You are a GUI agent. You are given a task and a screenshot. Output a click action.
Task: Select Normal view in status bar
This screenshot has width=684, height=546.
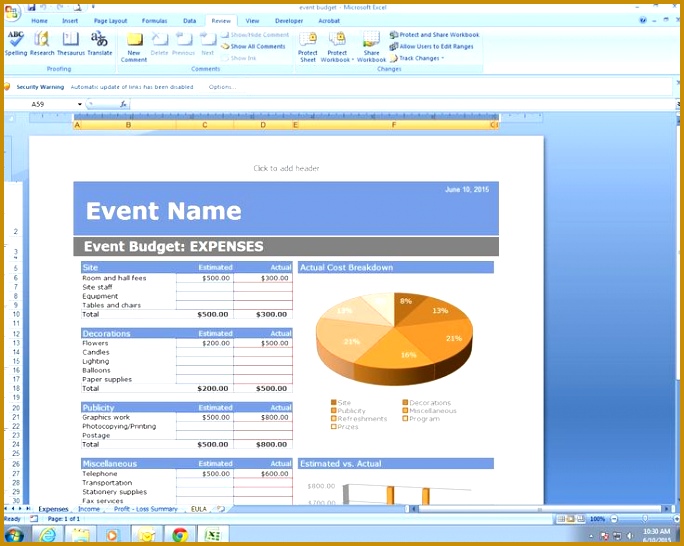561,519
